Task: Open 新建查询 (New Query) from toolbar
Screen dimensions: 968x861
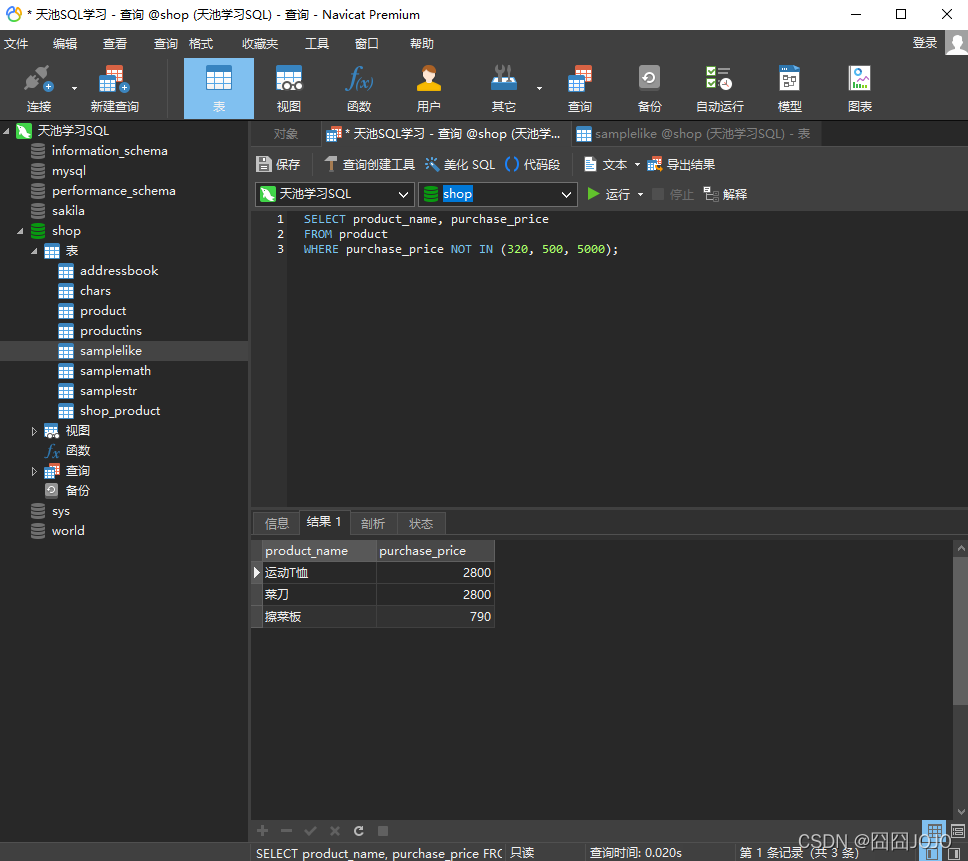Action: [x=114, y=88]
